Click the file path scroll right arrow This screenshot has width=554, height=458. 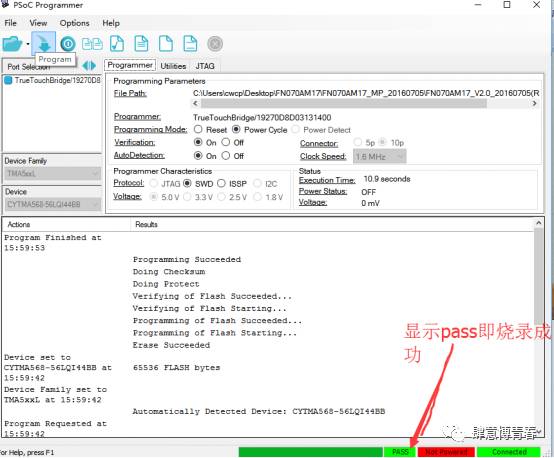pyautogui.click(x=535, y=104)
